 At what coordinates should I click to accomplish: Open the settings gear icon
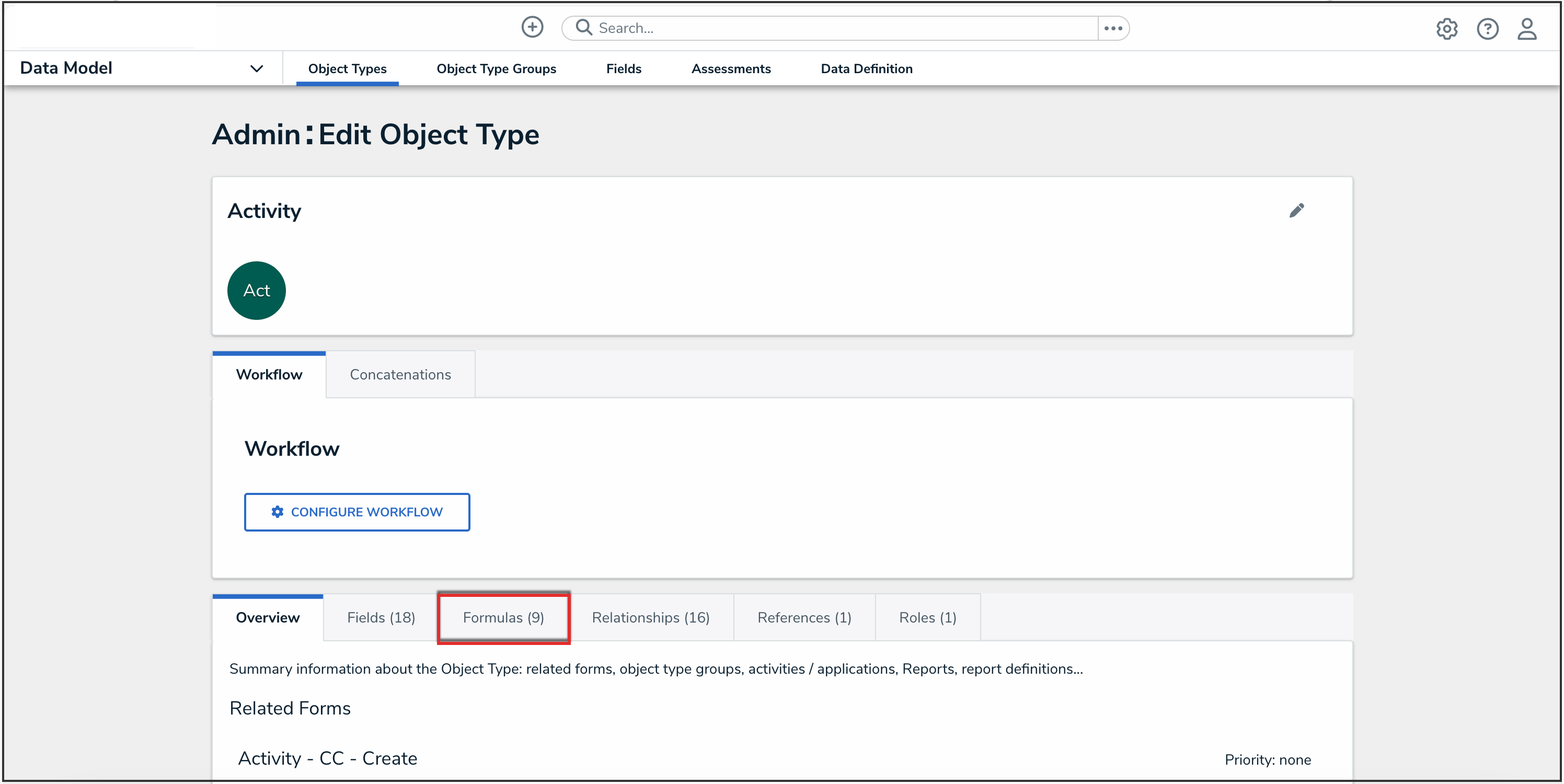(x=1446, y=29)
